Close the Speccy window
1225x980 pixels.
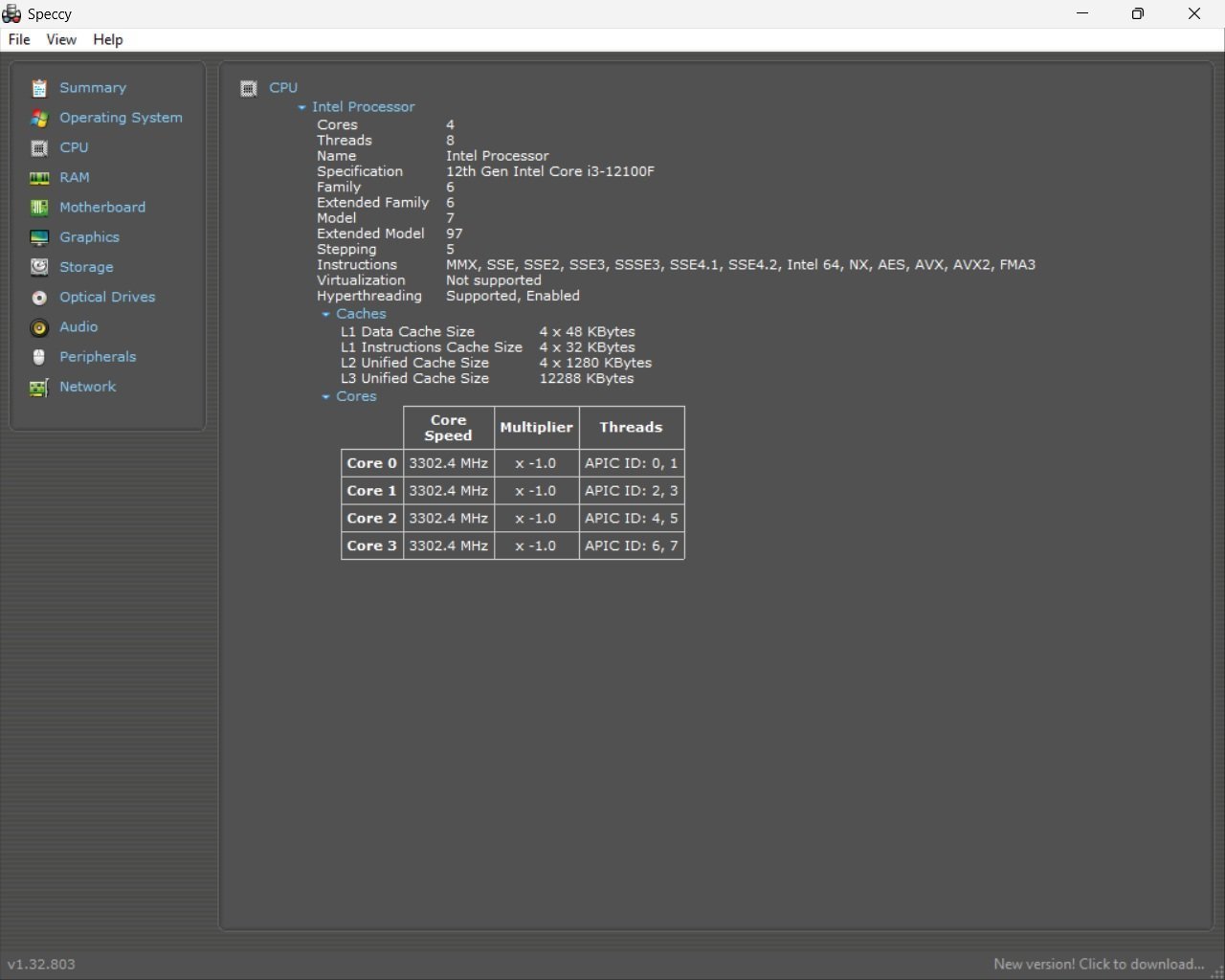pyautogui.click(x=1194, y=13)
